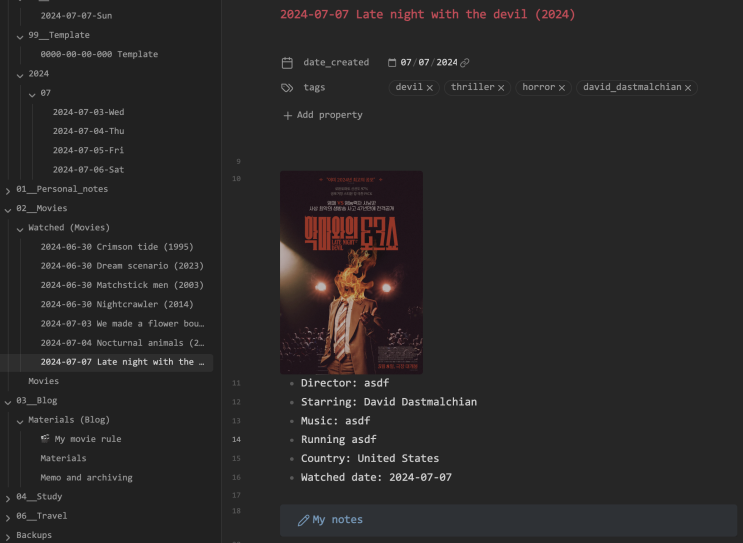The height and width of the screenshot is (543, 743).
Task: Collapse the Materials (Blog) folder
Action: 20,421
